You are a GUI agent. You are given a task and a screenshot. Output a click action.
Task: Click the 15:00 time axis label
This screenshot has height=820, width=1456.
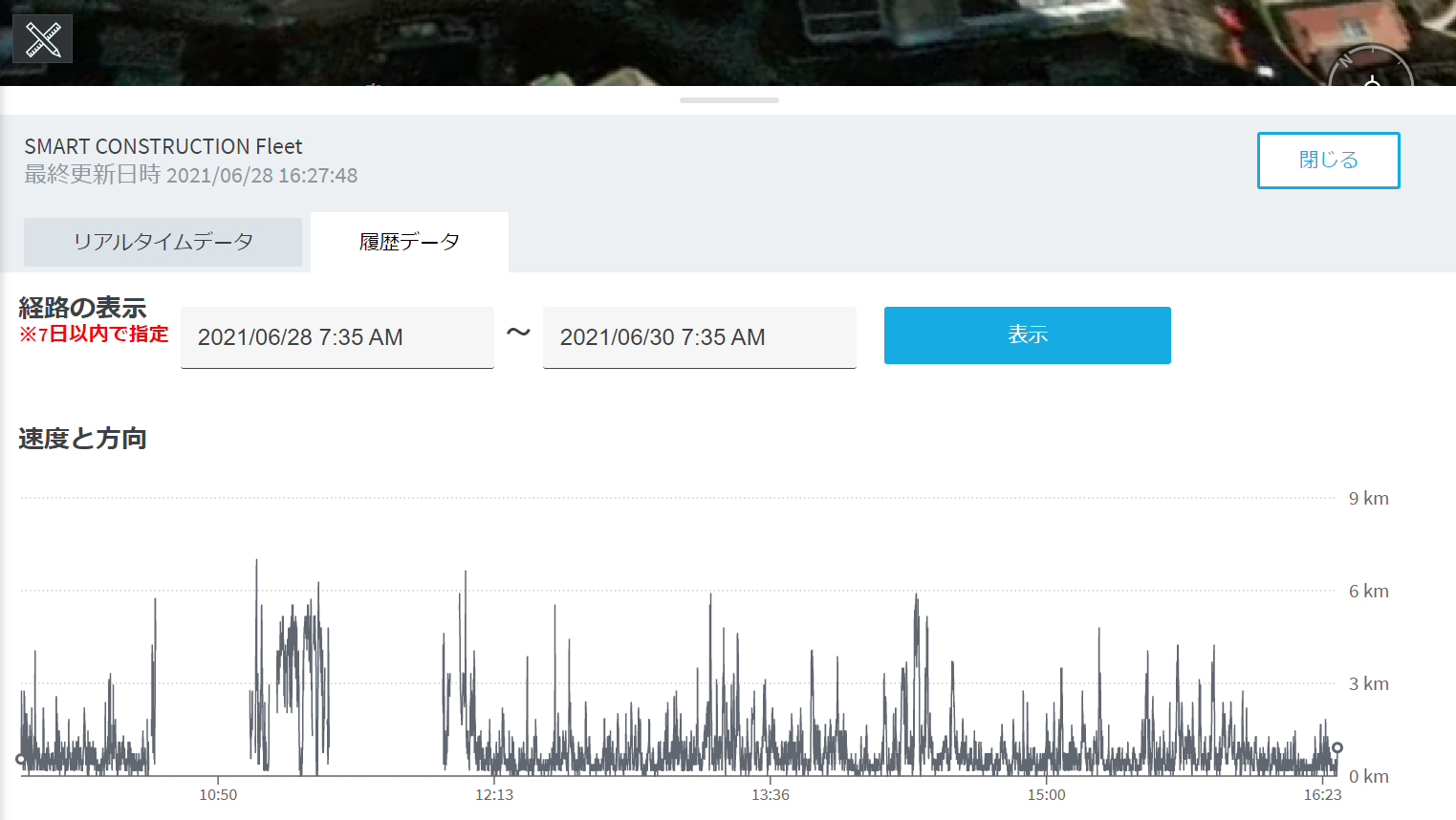[x=1046, y=795]
